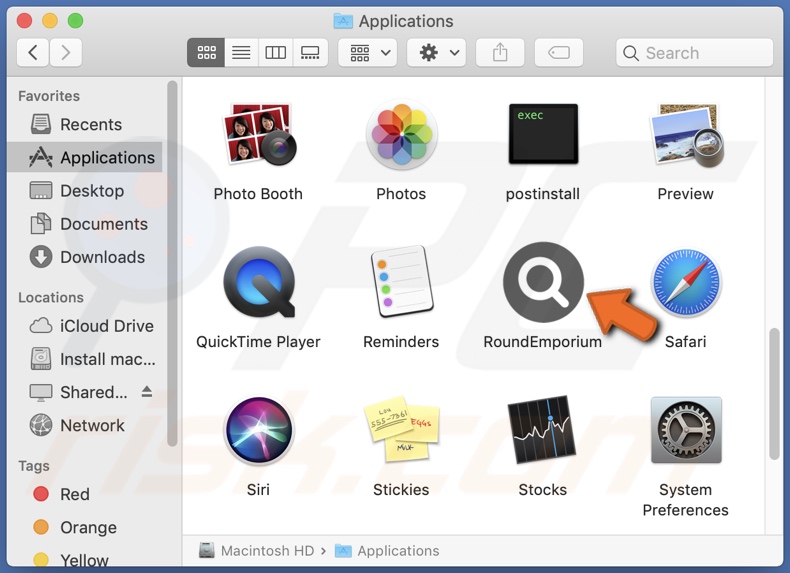Open the group-by arrangement dropdown
This screenshot has height=573, width=790.
(368, 52)
